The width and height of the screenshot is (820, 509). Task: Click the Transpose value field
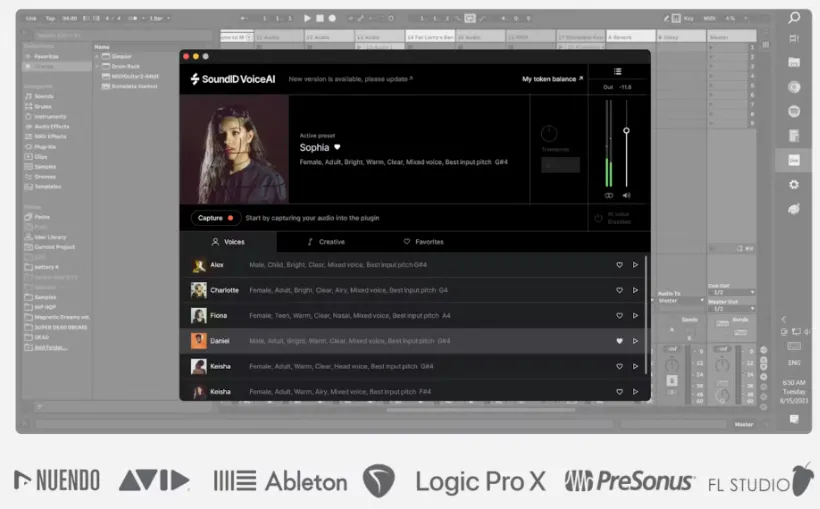coord(560,165)
